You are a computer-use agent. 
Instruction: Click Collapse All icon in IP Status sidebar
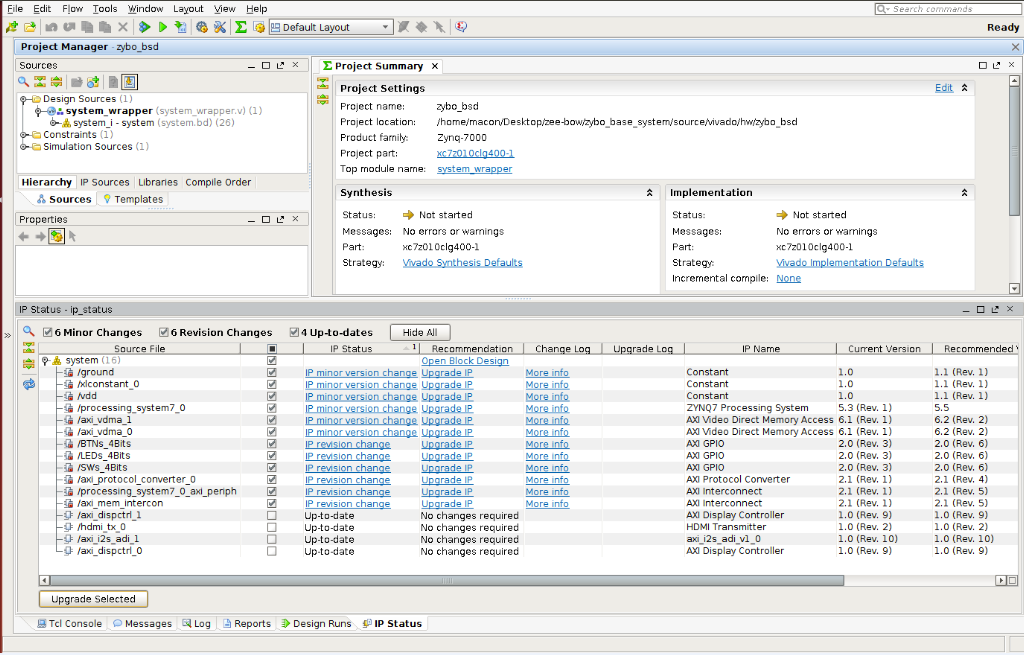pyautogui.click(x=29, y=347)
